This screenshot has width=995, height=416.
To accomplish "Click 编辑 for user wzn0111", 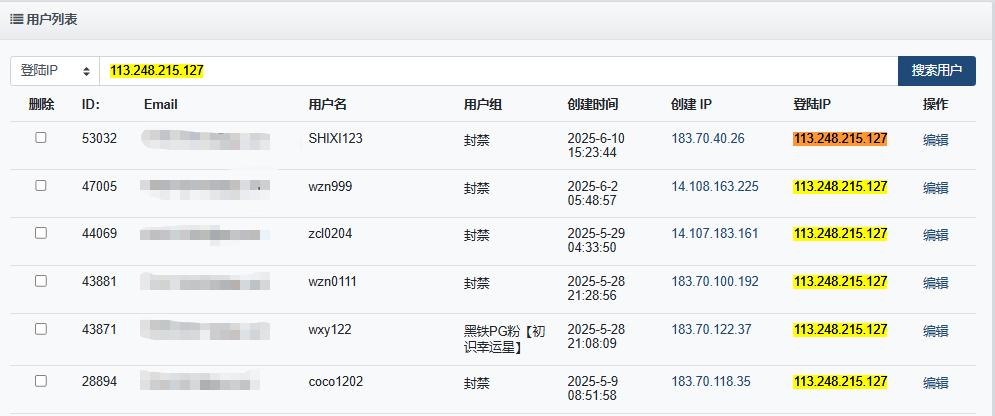I will coord(935,283).
